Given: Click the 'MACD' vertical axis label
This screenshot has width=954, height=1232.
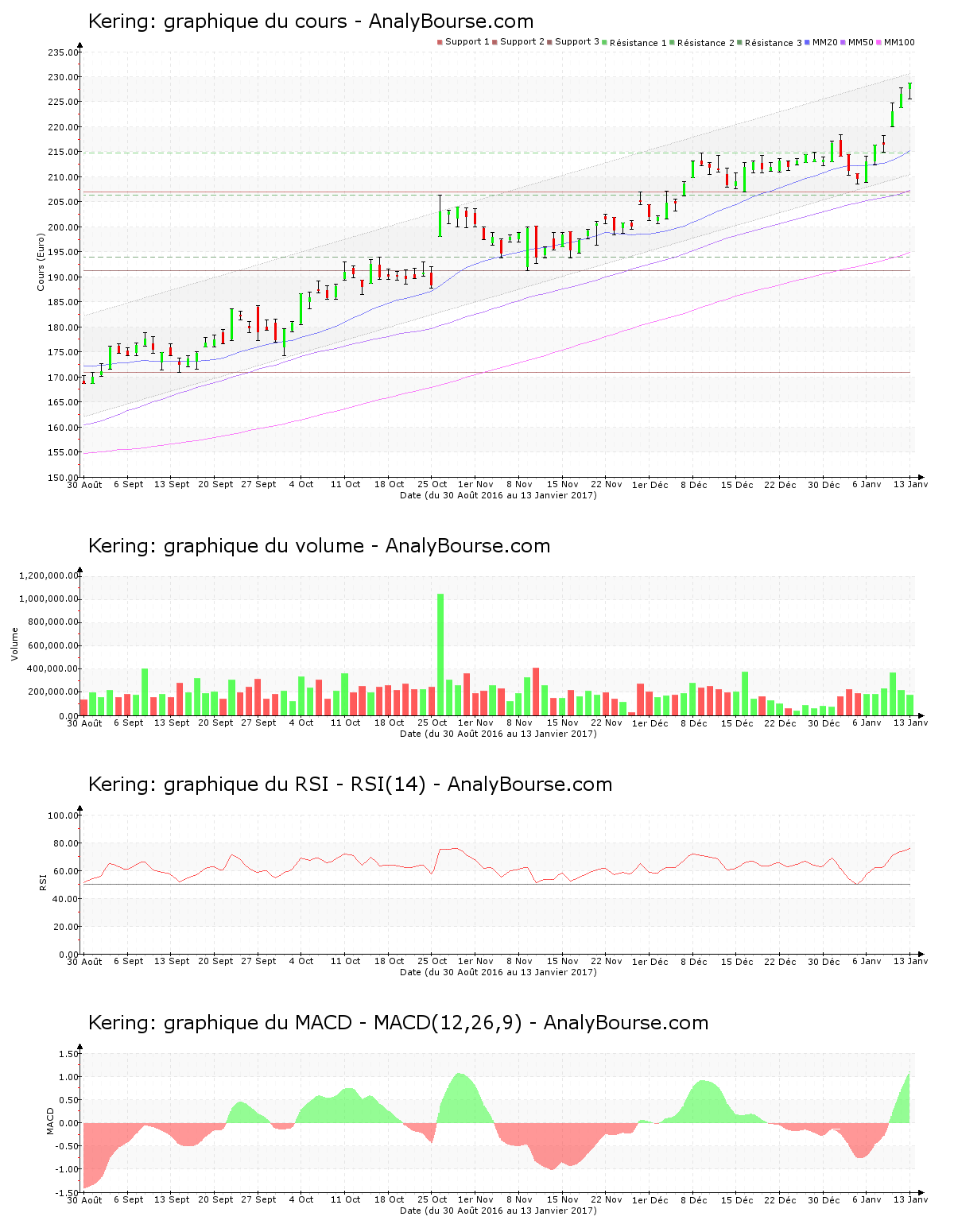Looking at the screenshot, I should 50,1121.
